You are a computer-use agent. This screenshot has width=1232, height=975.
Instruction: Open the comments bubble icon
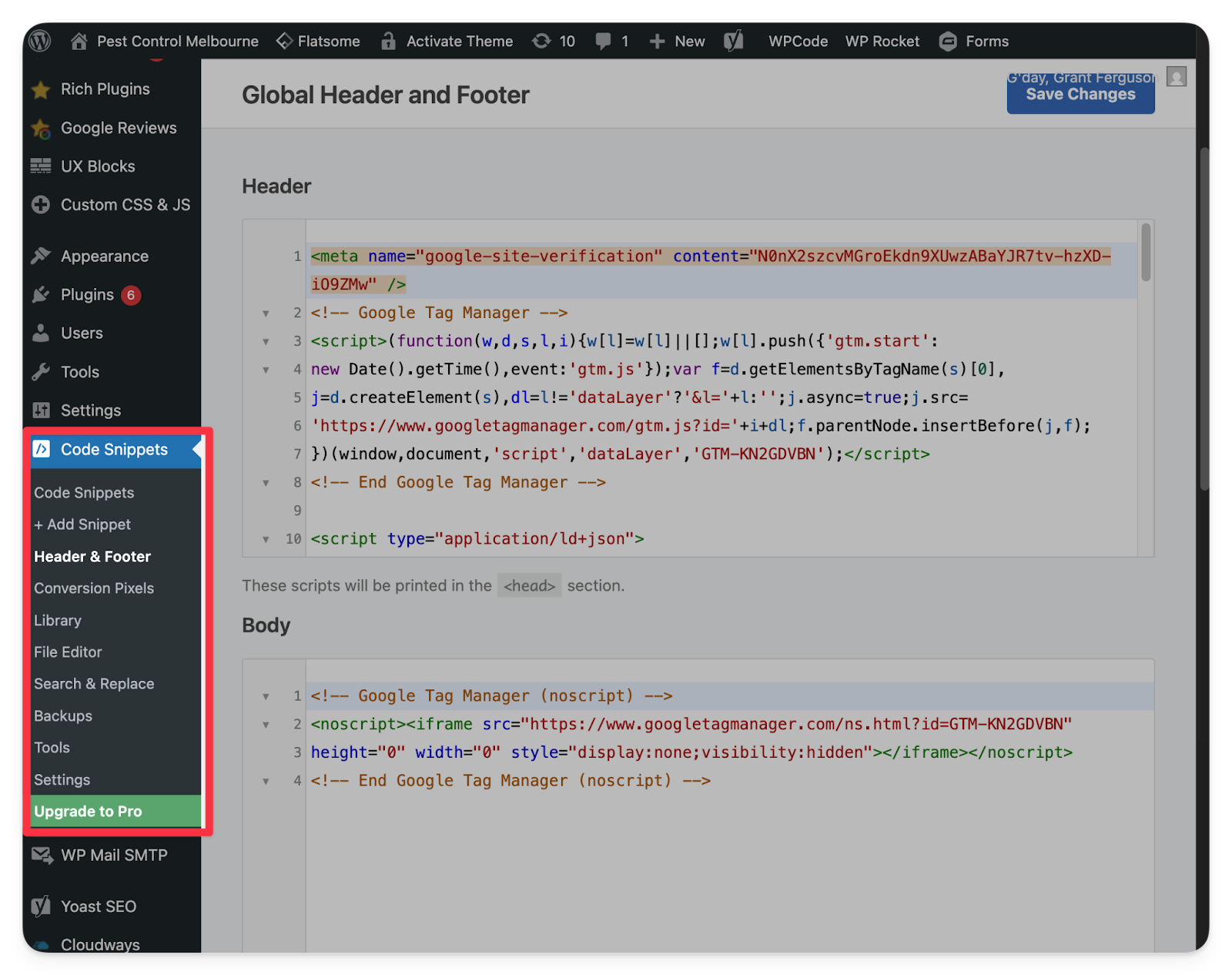603,41
